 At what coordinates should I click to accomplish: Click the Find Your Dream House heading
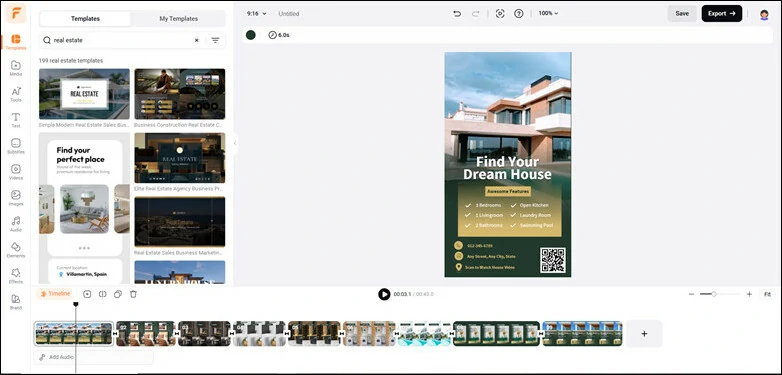[x=507, y=168]
